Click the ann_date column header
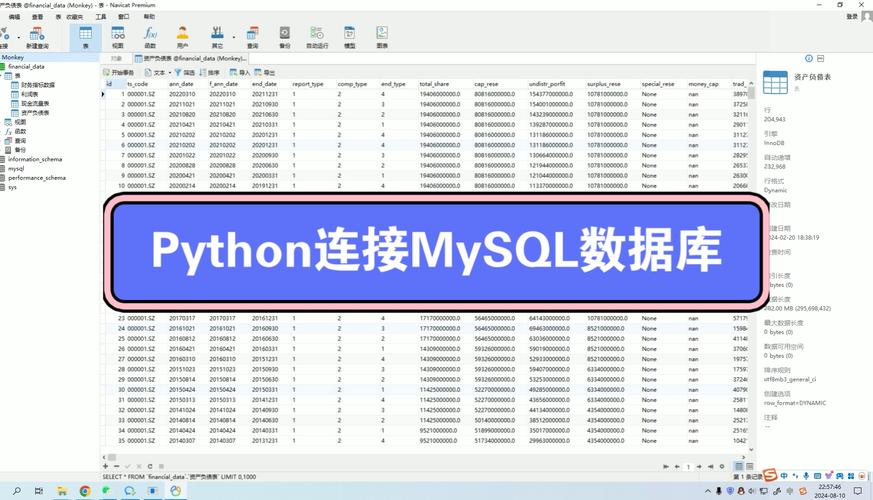Screen dimensions: 873x500 pyautogui.click(x=182, y=84)
